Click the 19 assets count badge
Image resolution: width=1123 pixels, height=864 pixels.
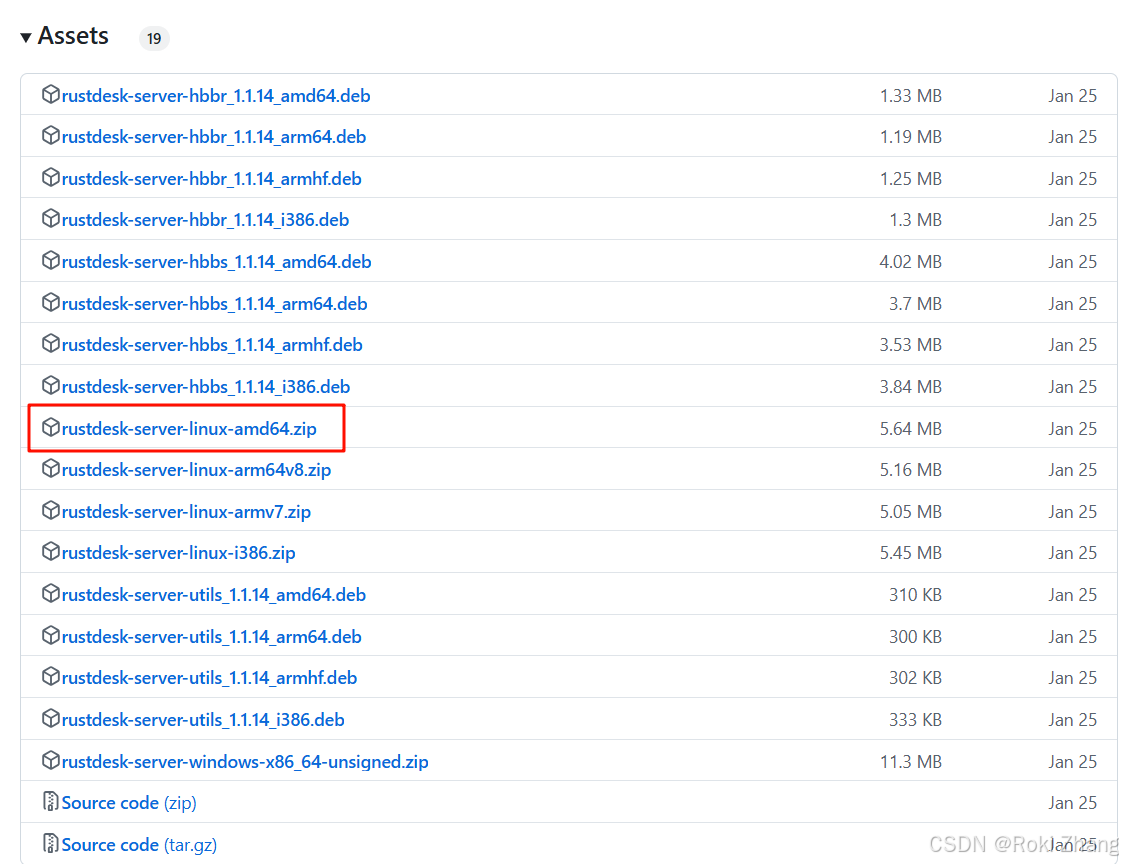coord(154,39)
